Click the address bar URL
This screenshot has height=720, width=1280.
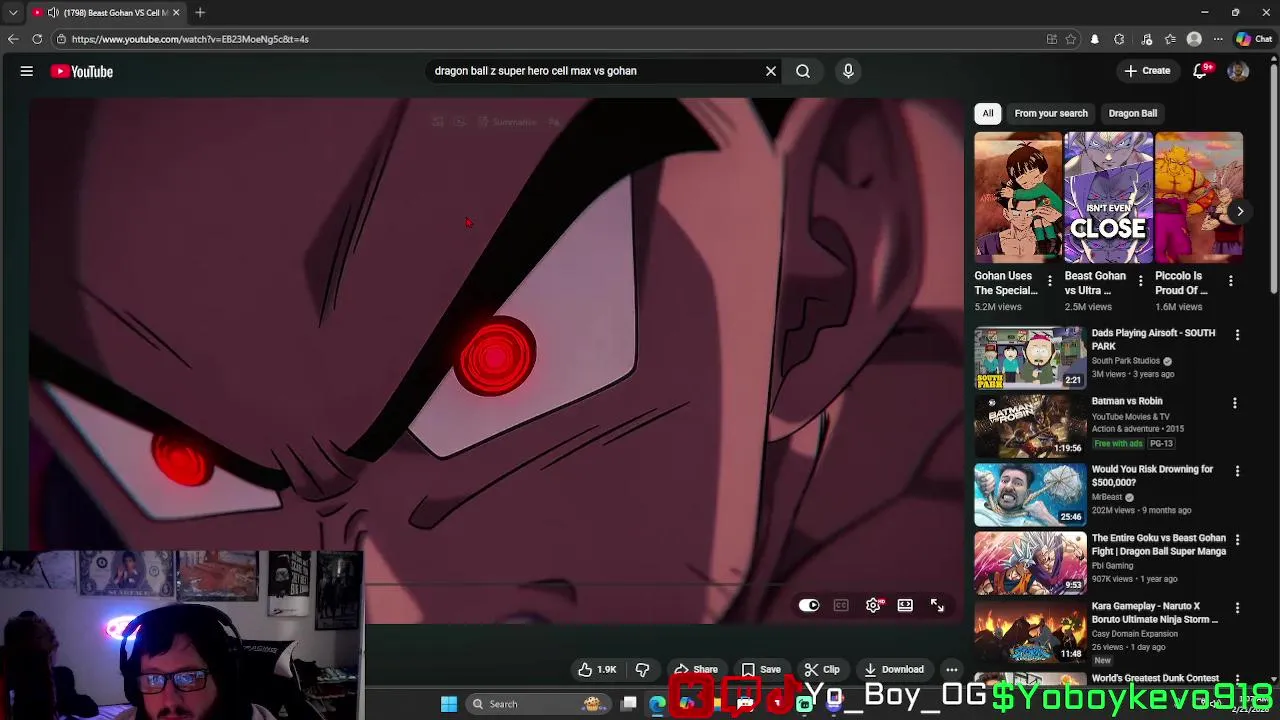point(190,39)
